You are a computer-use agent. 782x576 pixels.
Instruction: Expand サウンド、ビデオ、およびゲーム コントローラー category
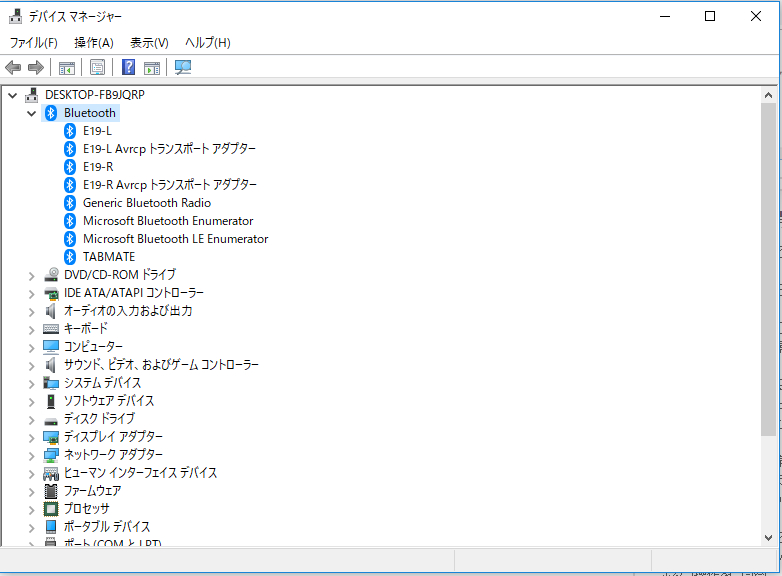31,365
